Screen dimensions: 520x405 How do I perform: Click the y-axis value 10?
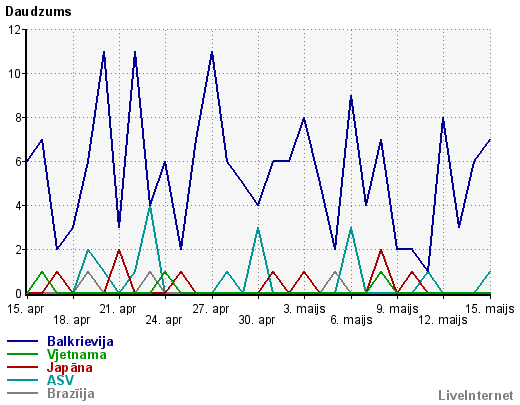coord(15,74)
